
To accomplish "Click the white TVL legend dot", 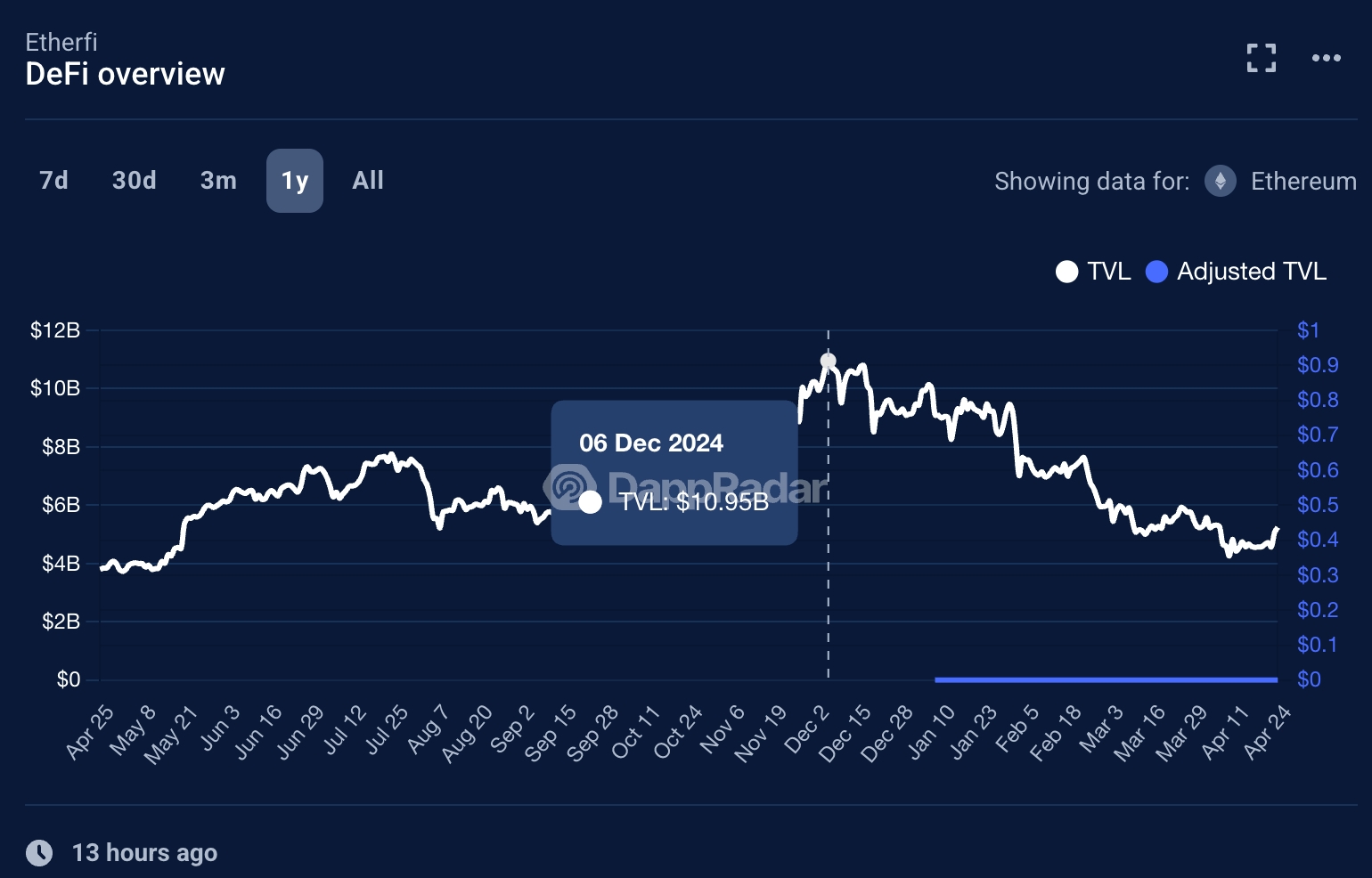I will point(1066,272).
